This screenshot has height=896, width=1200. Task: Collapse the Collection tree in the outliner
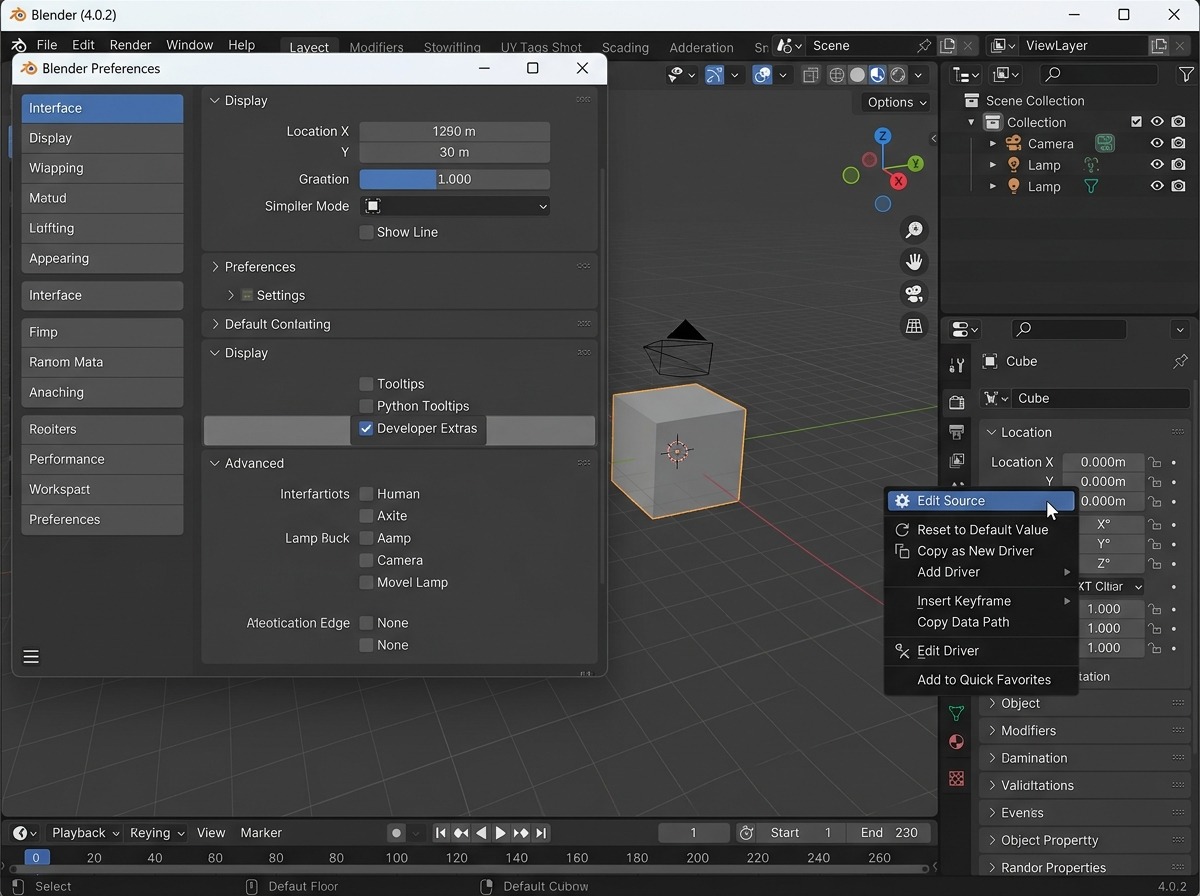point(971,123)
